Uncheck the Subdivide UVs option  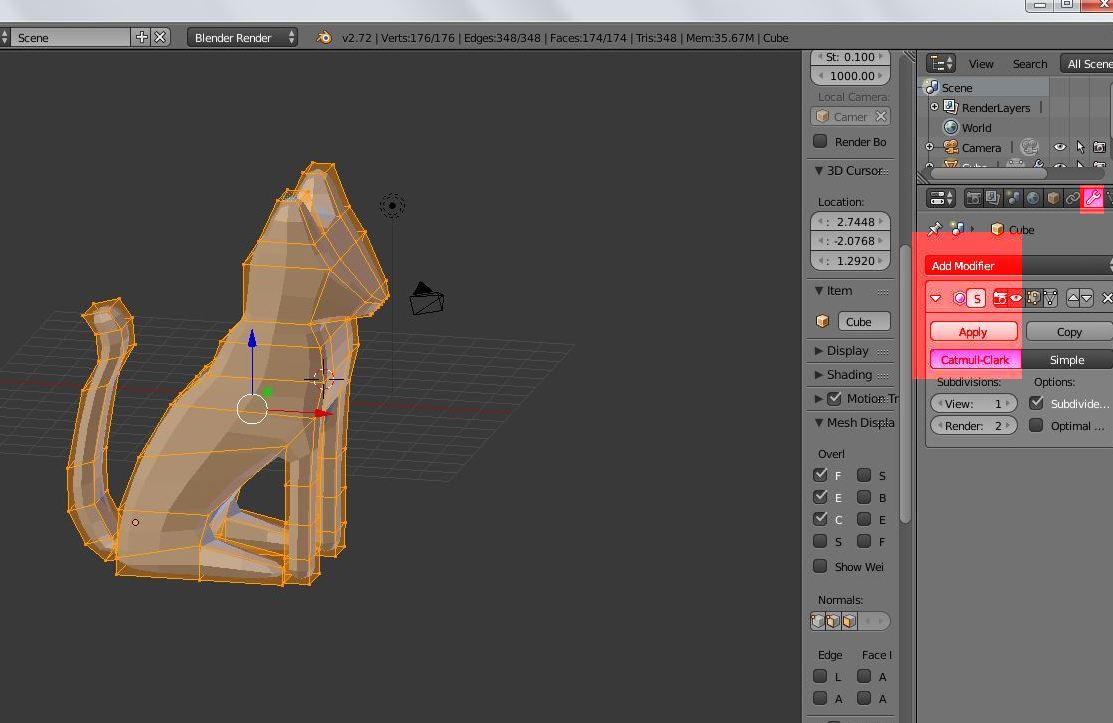pos(1036,403)
